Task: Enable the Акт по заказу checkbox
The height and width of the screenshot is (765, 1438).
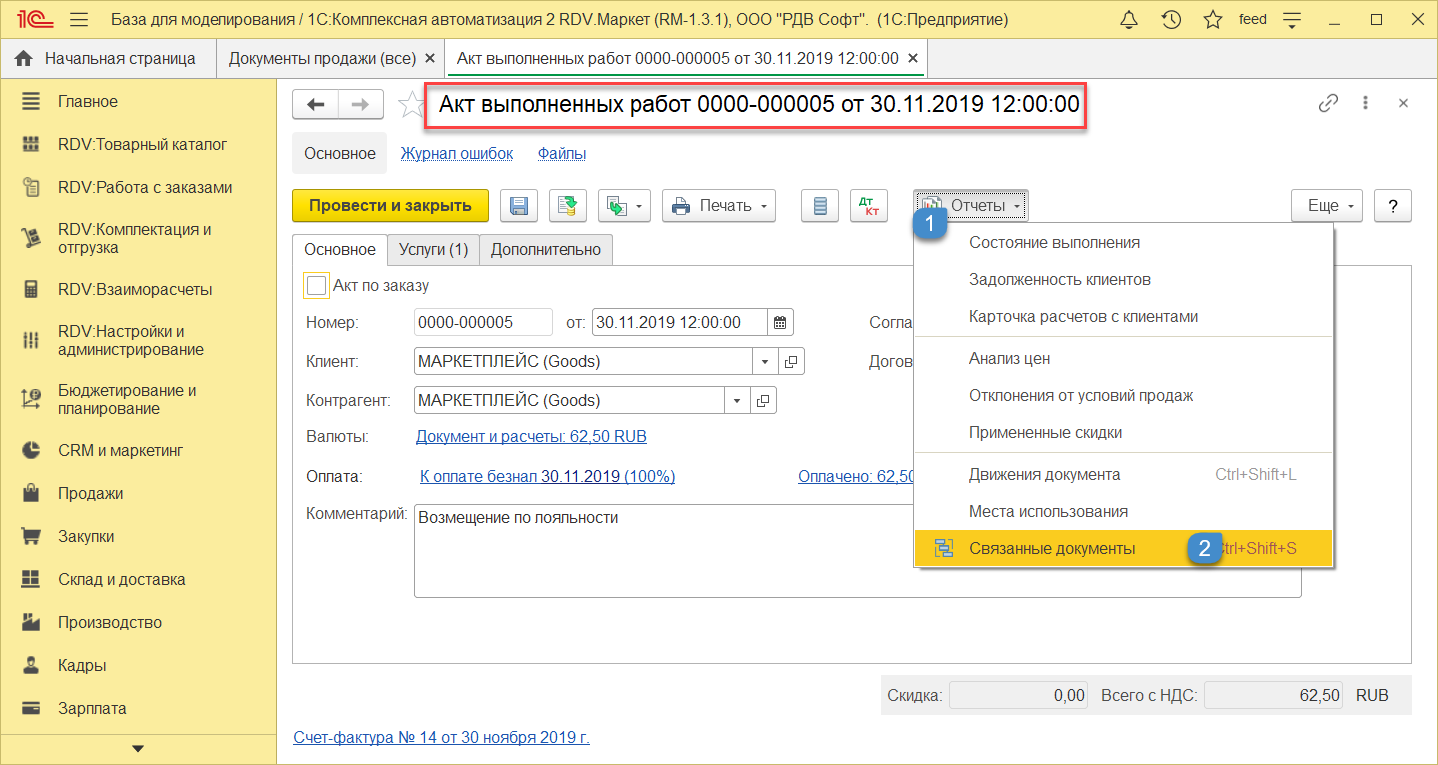Action: click(317, 286)
